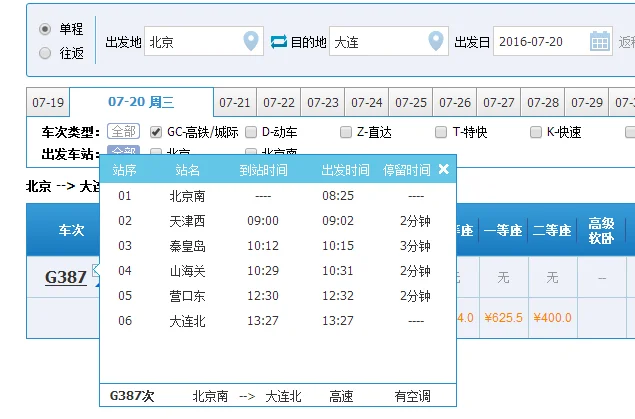Viewport: 635px width, 419px height.
Task: Click the ¥625.5 first class price
Action: pyautogui.click(x=503, y=317)
